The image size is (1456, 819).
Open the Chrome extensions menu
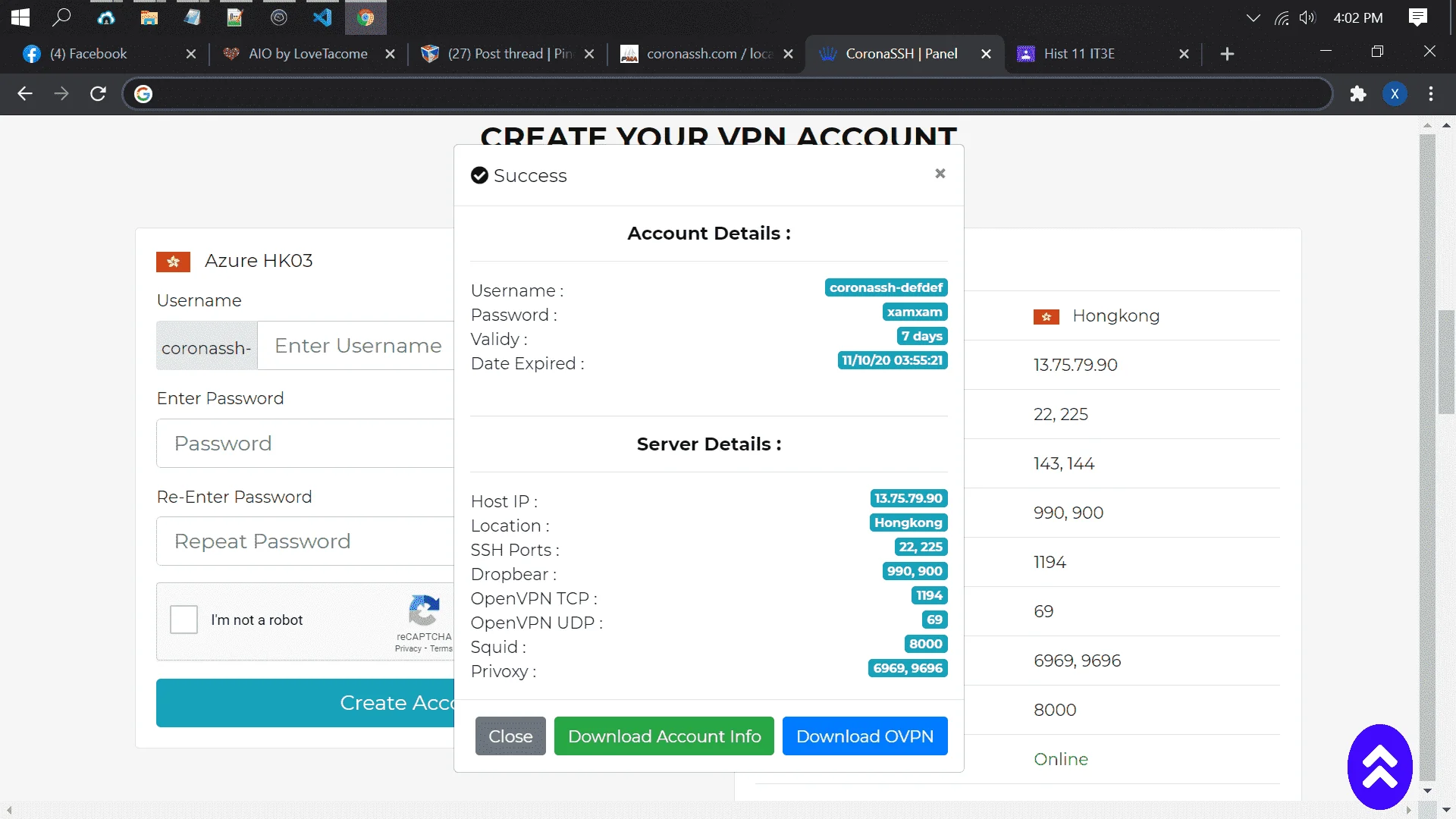click(x=1358, y=93)
